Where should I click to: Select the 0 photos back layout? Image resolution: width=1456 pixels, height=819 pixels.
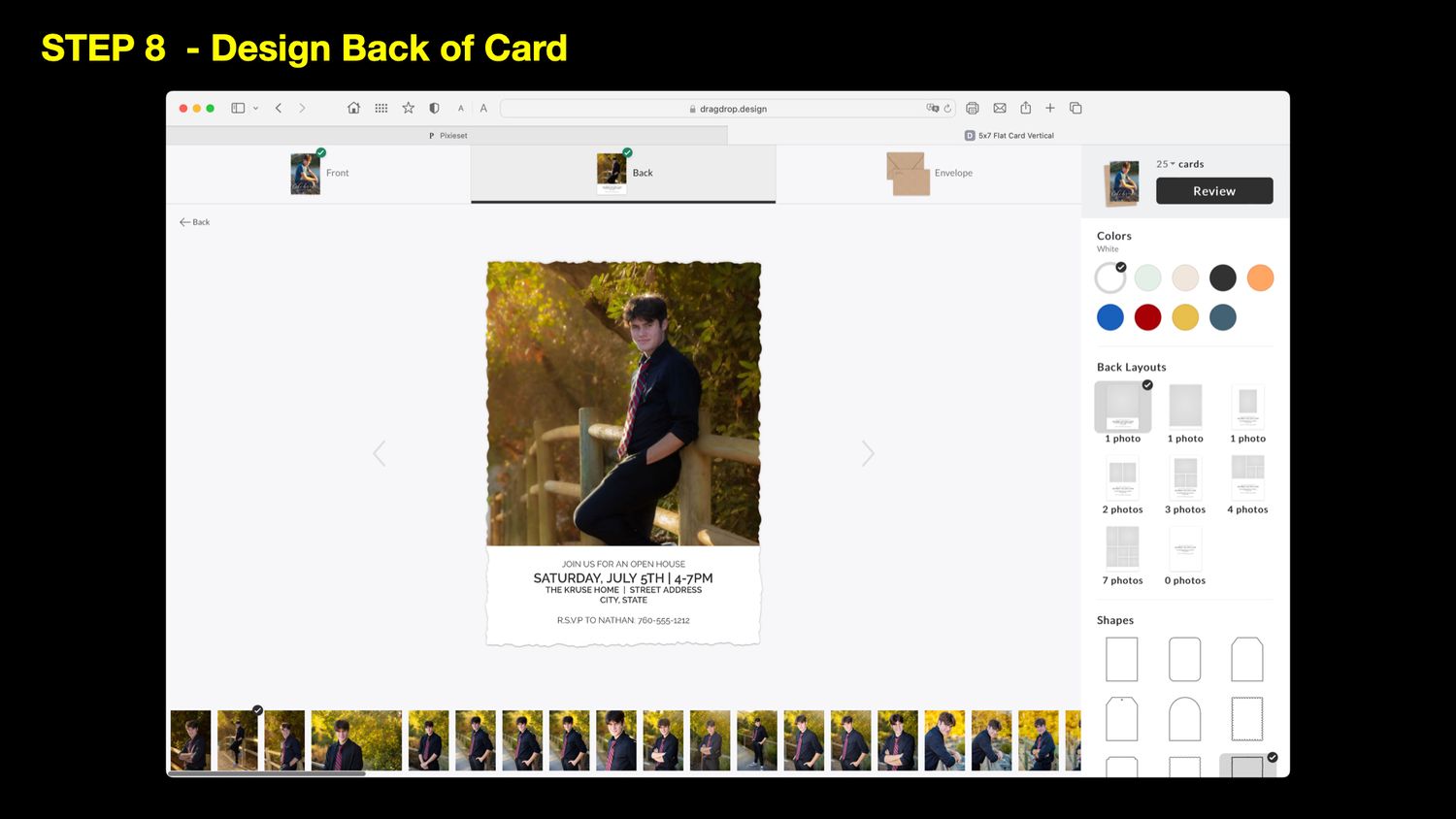pos(1185,549)
